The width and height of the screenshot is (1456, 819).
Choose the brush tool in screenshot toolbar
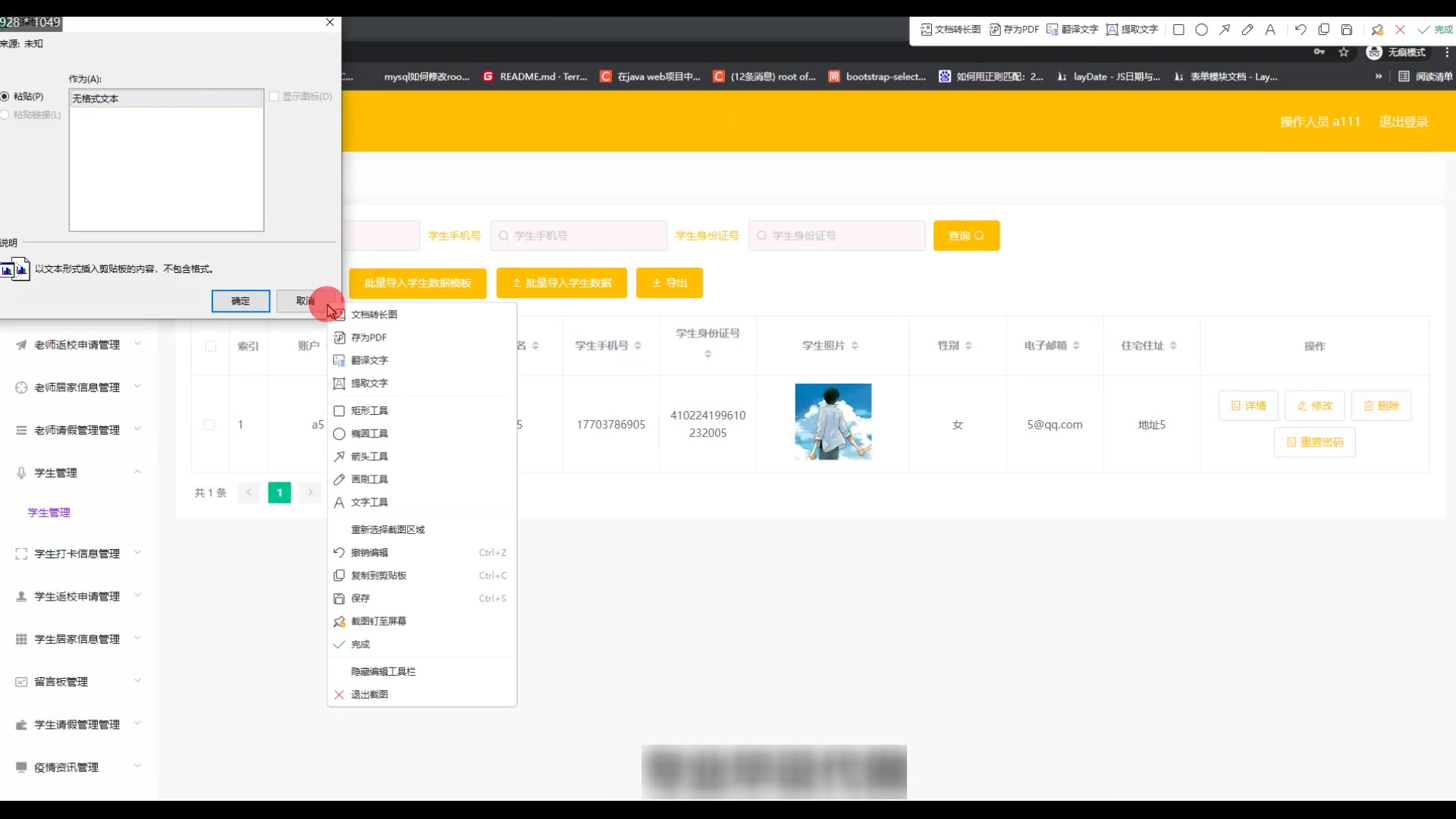pyautogui.click(x=1247, y=30)
